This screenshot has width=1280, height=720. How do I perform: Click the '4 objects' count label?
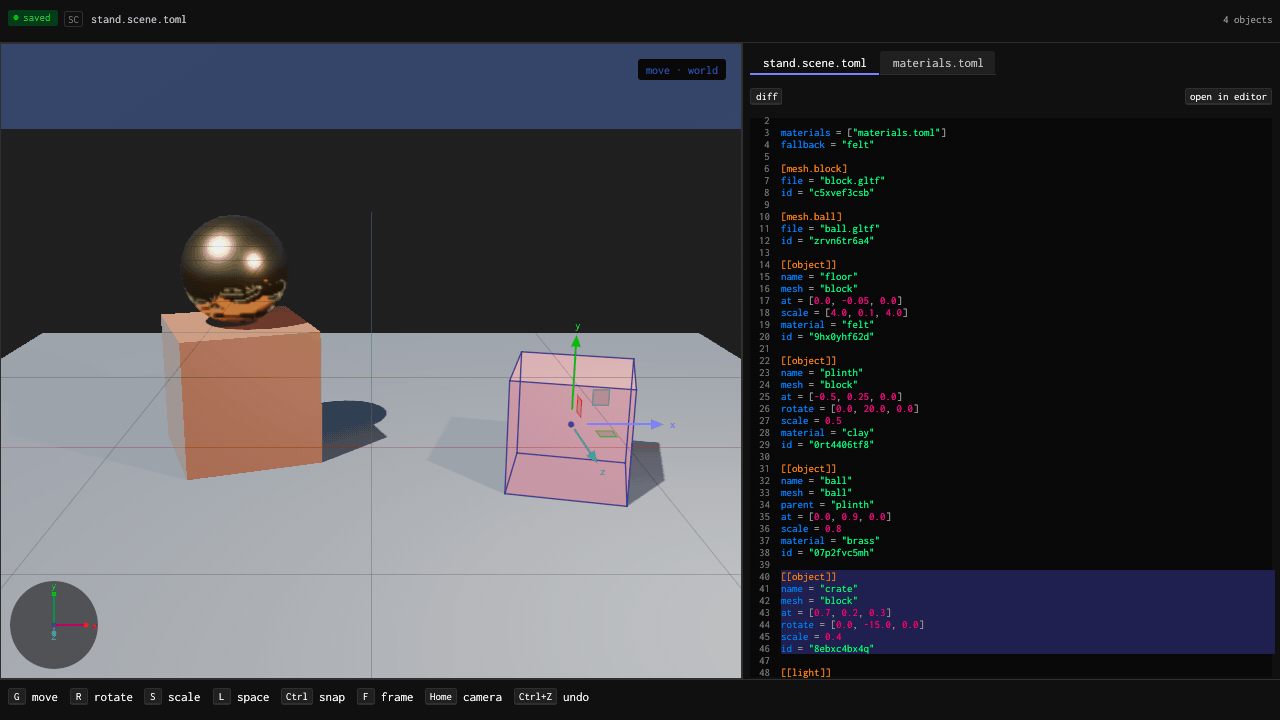point(1247,19)
